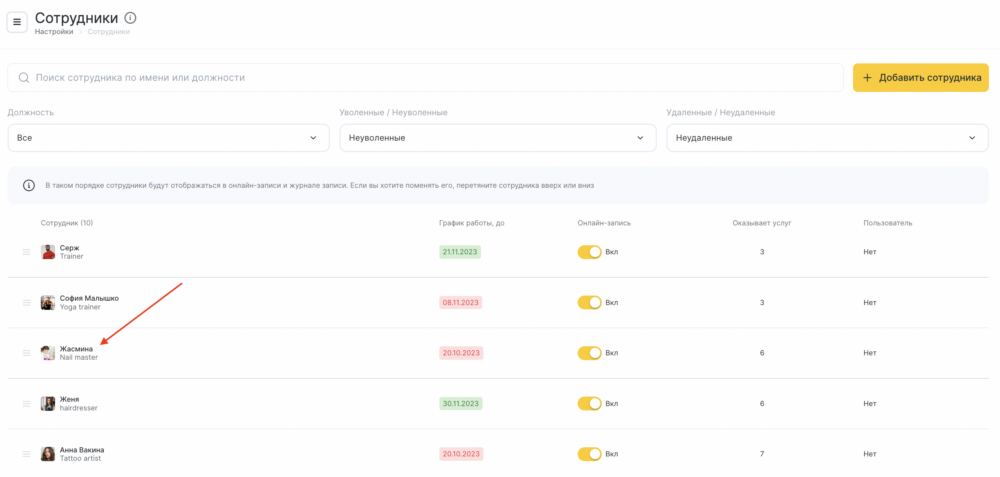Open the Удаленные / Неудаленные dropdown
Screen dimensions: 1000x477
click(x=827, y=138)
